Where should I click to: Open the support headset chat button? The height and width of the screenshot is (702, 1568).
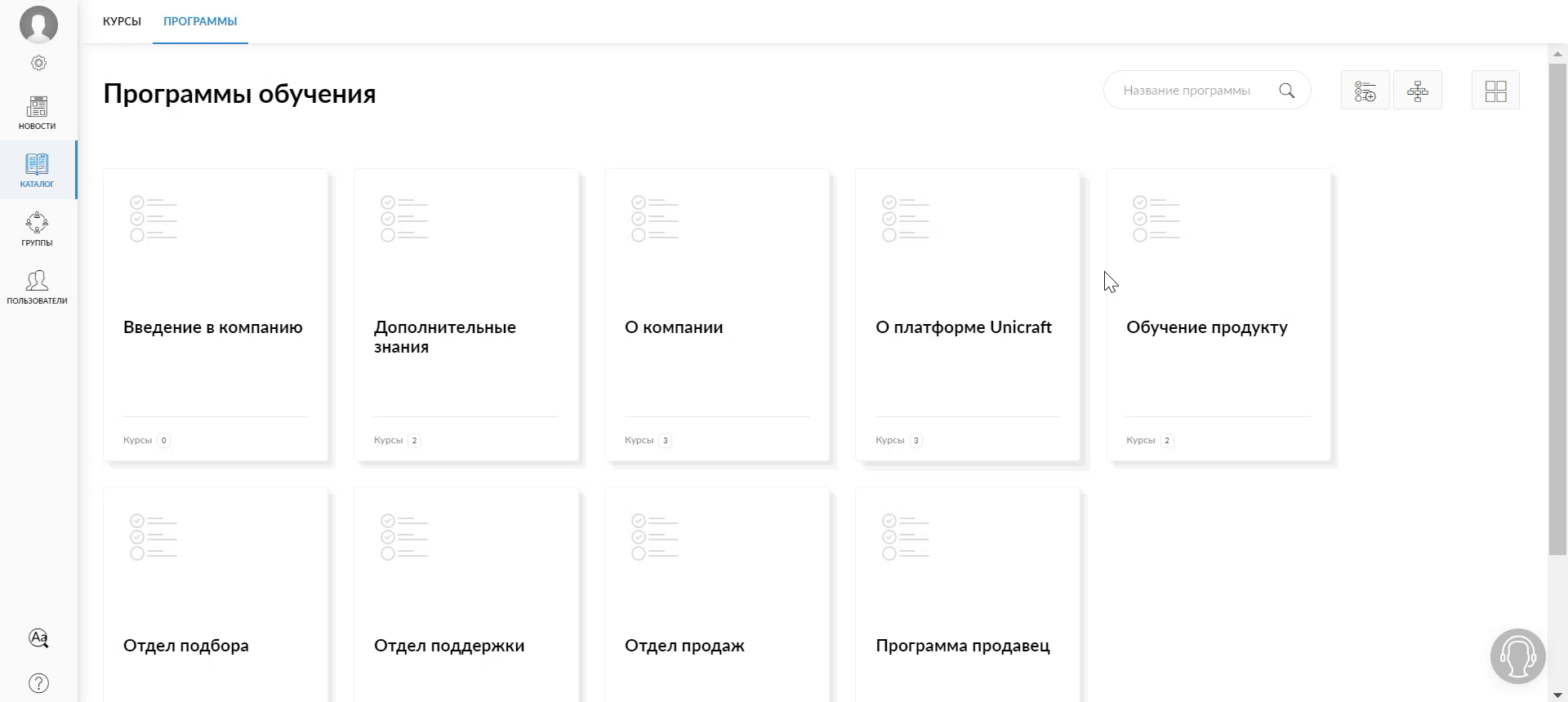[x=1518, y=655]
